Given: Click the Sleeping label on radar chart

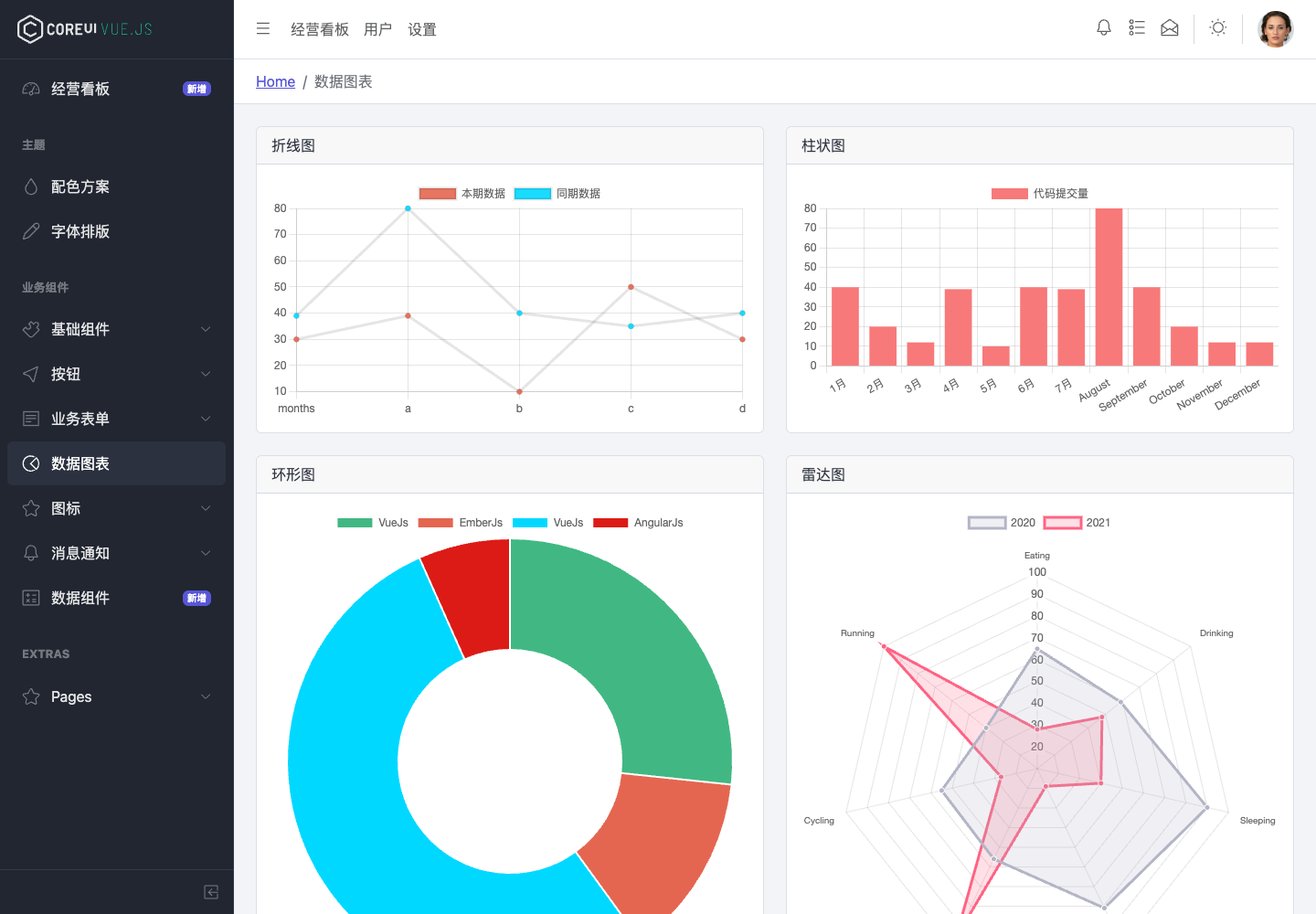Looking at the screenshot, I should [1258, 820].
